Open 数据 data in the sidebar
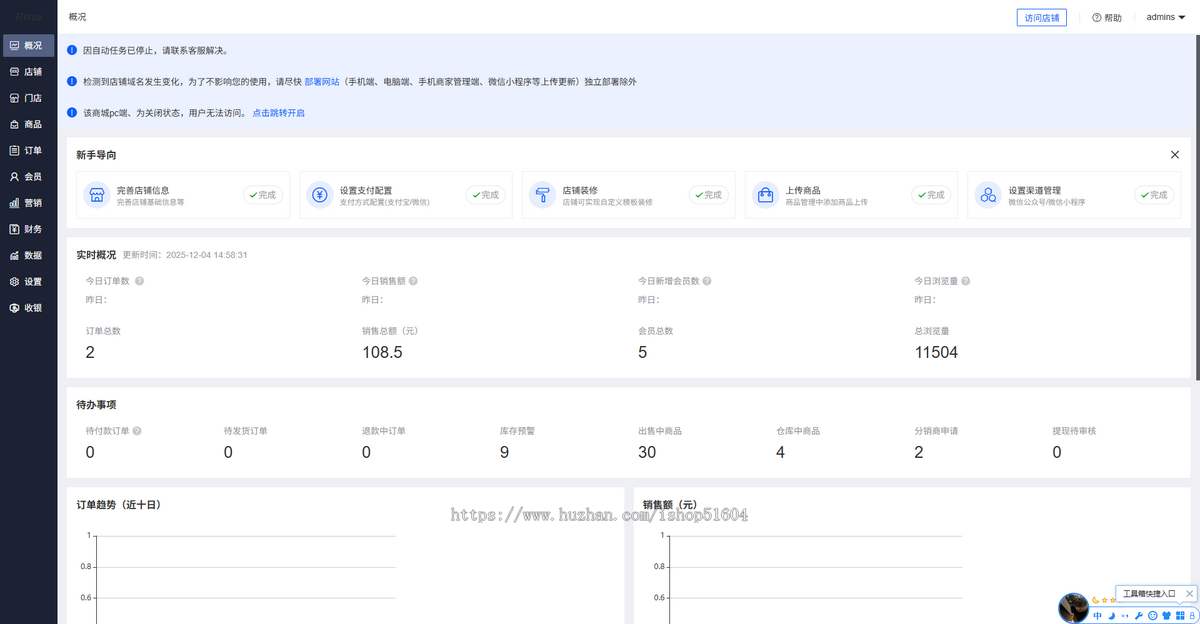The height and width of the screenshot is (624, 1200). click(x=28, y=255)
